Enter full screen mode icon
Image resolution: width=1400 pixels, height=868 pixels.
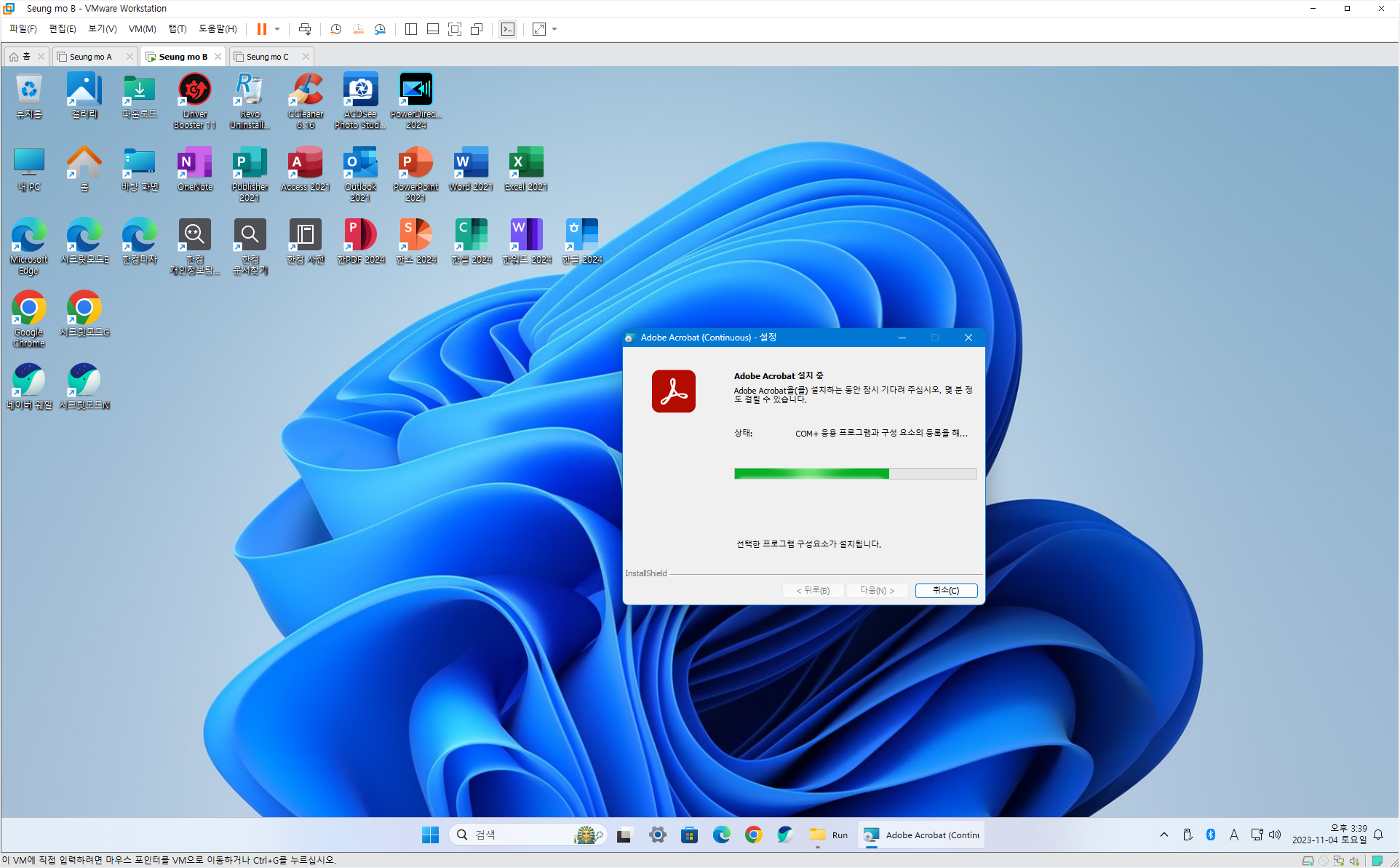pyautogui.click(x=455, y=29)
